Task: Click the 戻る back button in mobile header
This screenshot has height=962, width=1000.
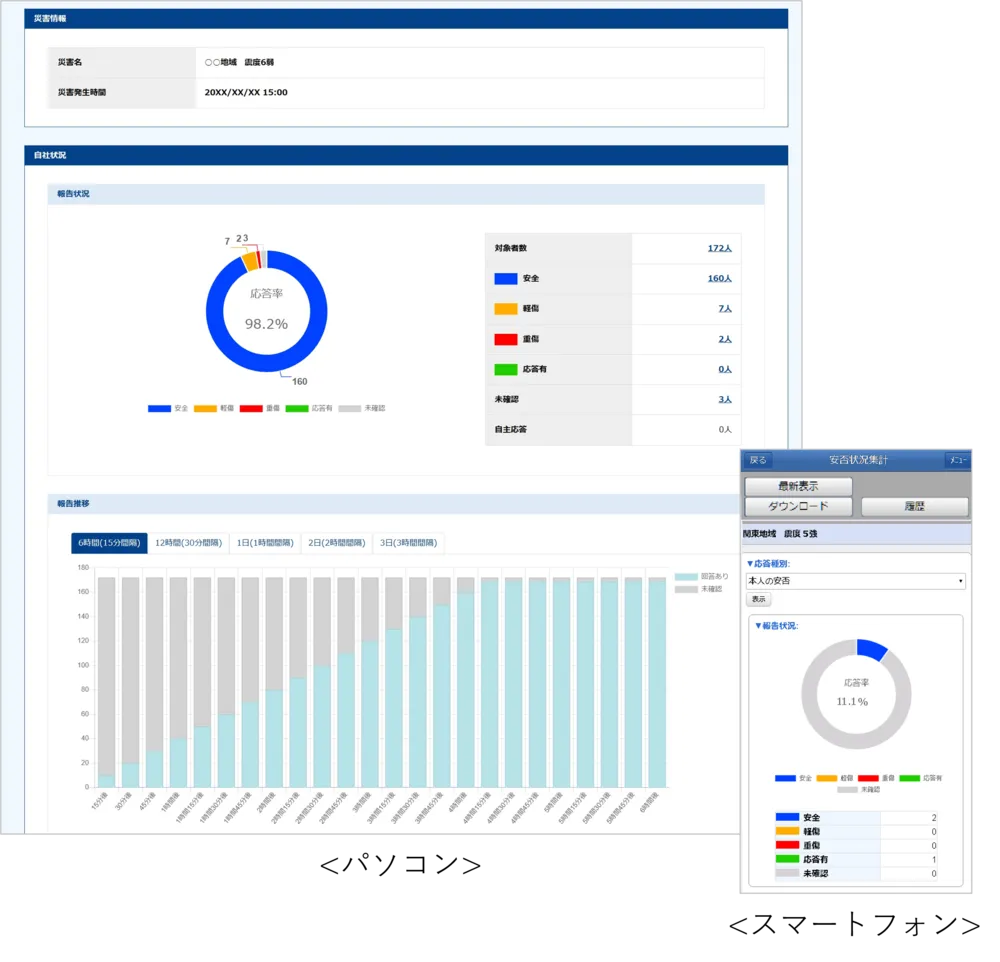Action: pyautogui.click(x=758, y=460)
